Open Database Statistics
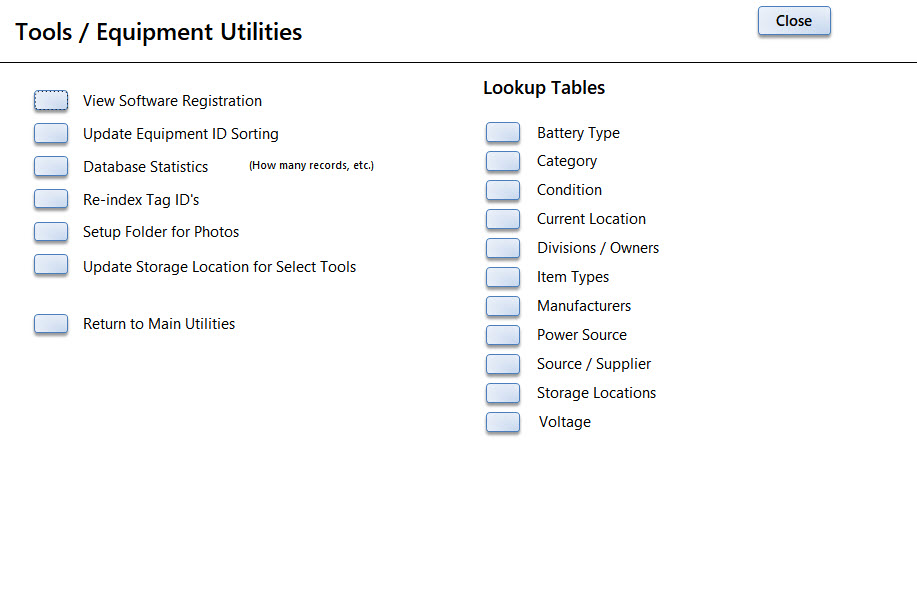917x608 pixels. click(x=51, y=167)
